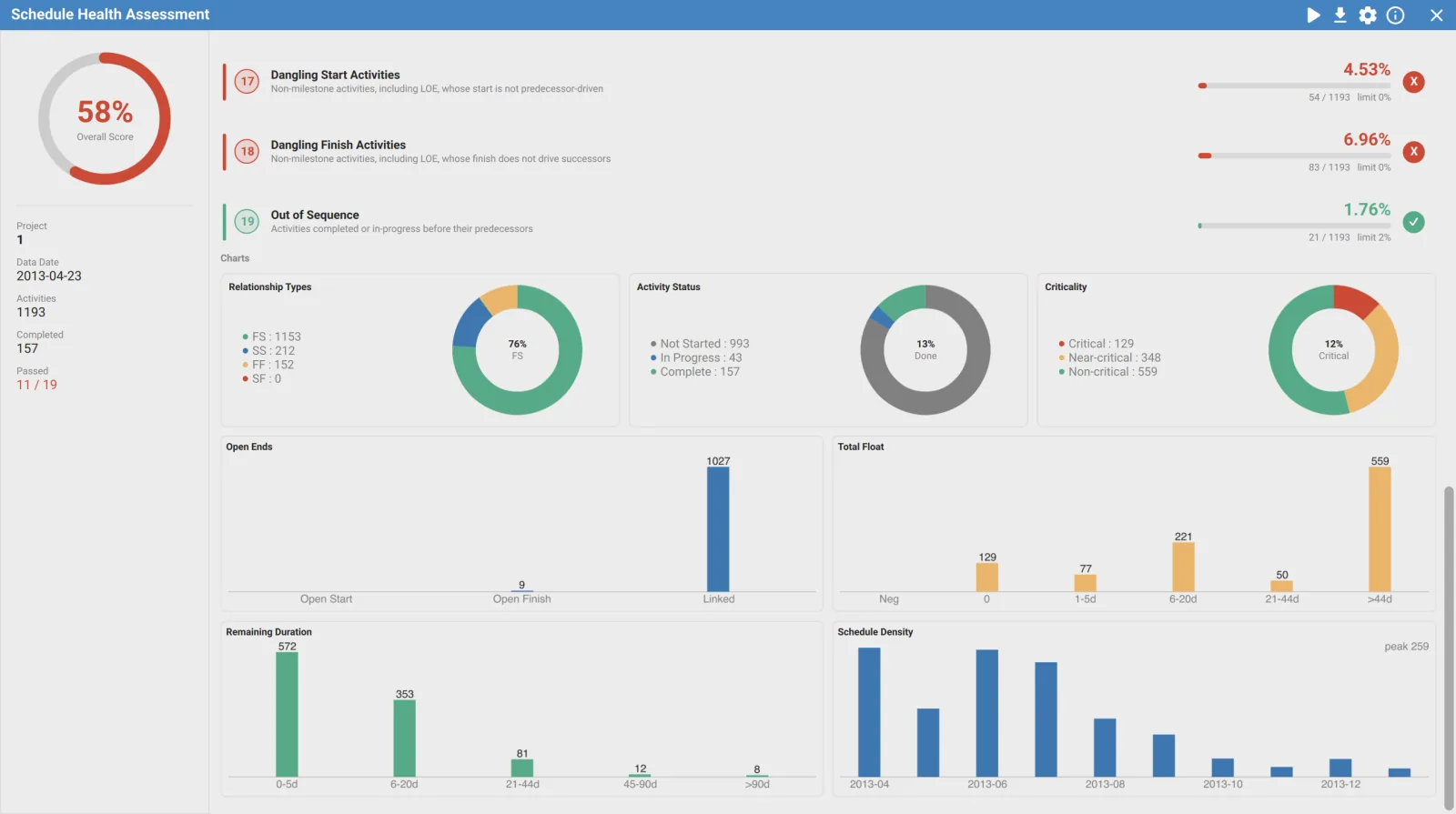1456x814 pixels.
Task: Click the 1-5d Total Float bar 77
Action: tap(1085, 584)
